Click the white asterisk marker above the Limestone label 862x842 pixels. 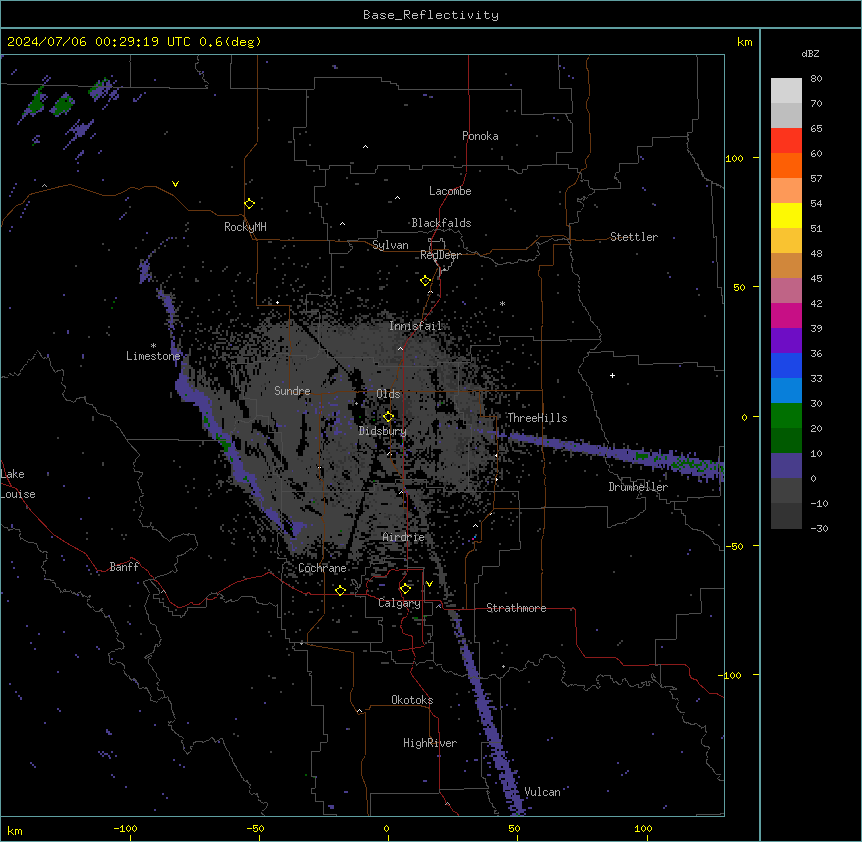[x=153, y=346]
